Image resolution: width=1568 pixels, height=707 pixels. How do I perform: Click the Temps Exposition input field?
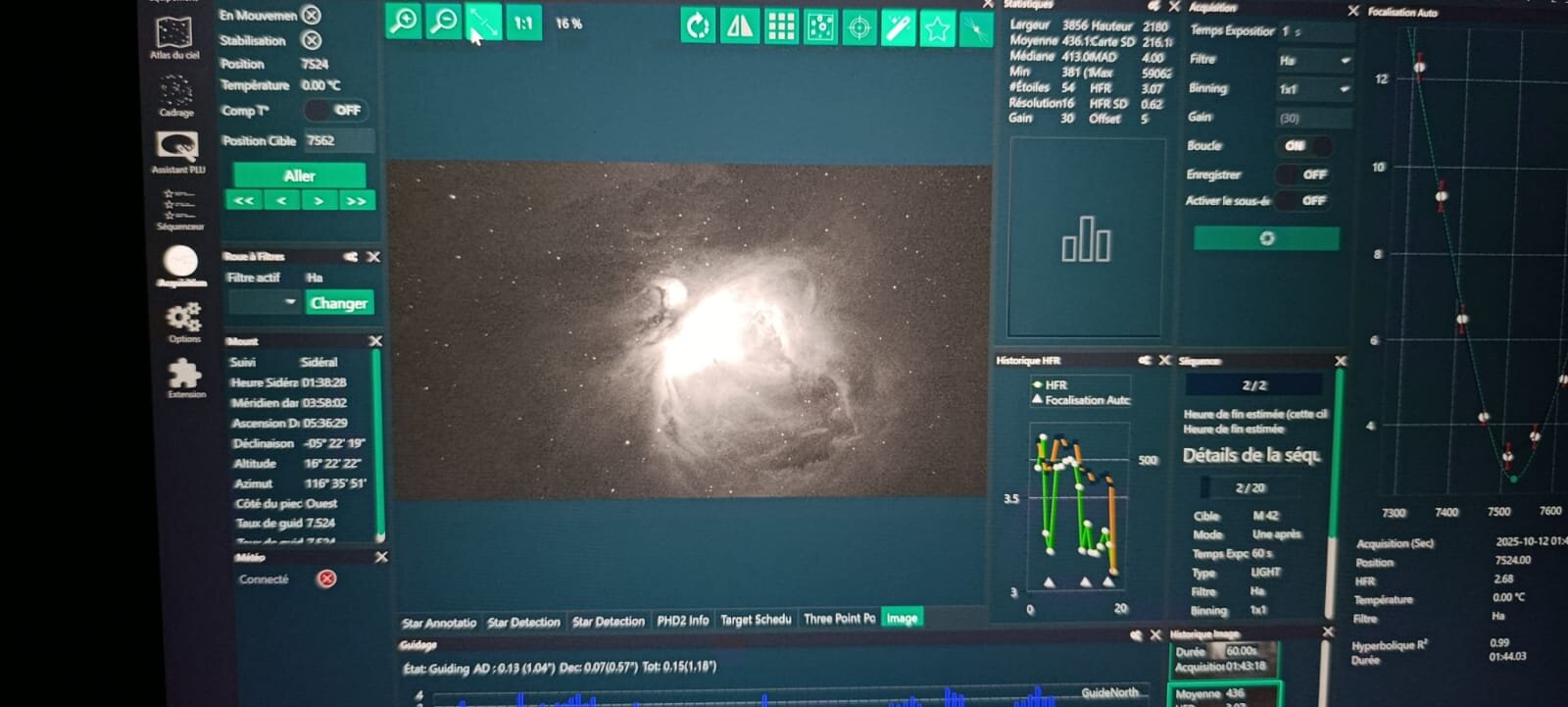click(x=1315, y=31)
